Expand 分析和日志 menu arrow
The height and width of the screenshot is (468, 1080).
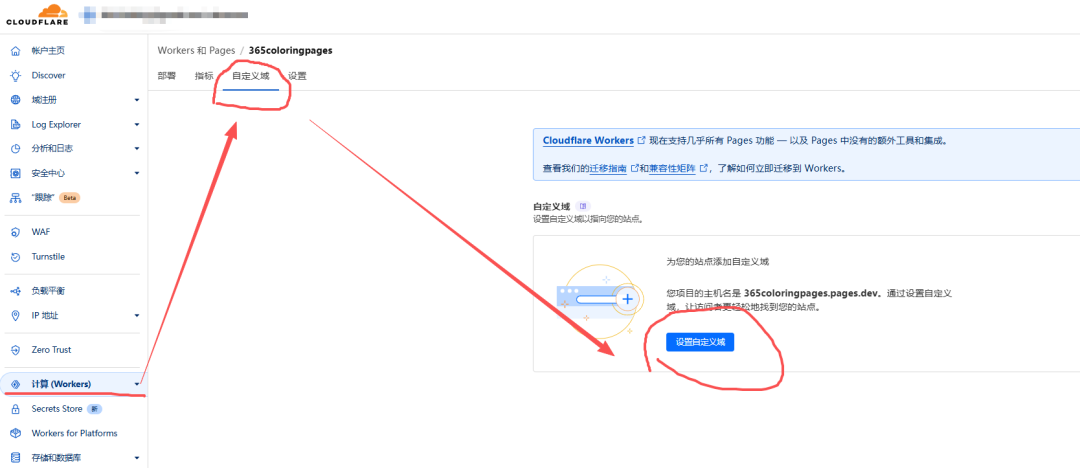click(137, 149)
